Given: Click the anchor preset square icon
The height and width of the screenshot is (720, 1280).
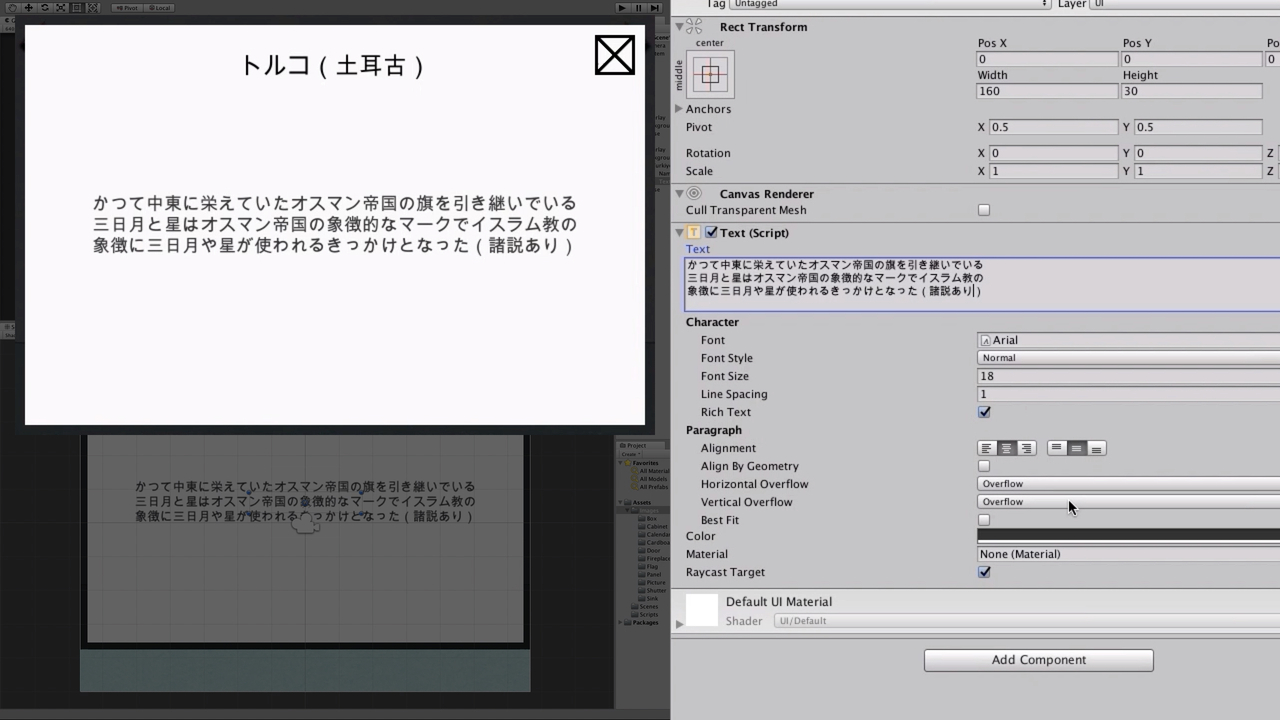Looking at the screenshot, I should (x=710, y=74).
